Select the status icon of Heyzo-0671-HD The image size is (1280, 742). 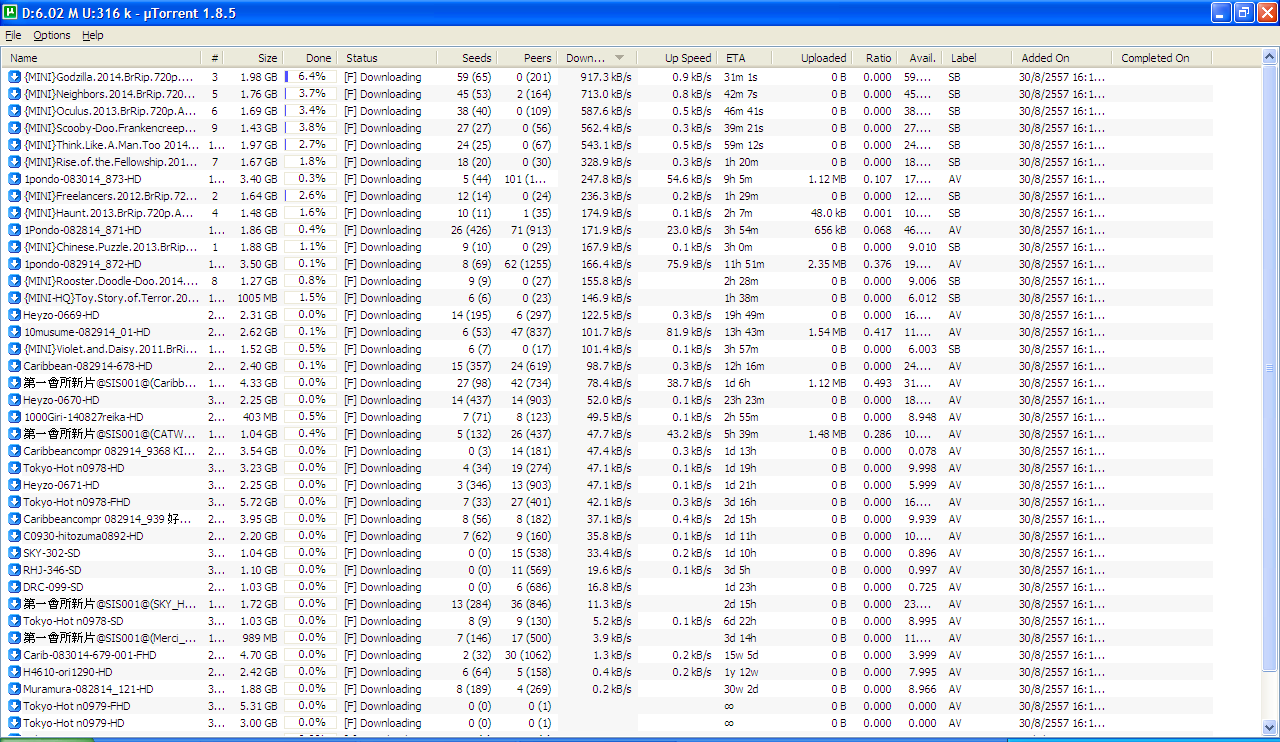pos(15,485)
